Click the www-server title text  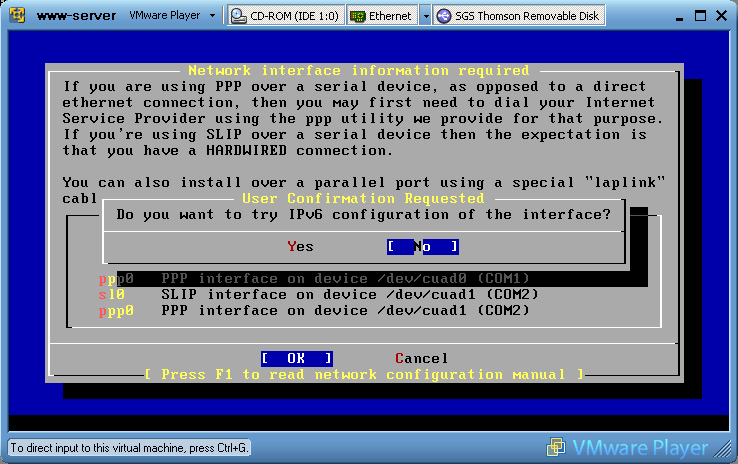(x=76, y=16)
